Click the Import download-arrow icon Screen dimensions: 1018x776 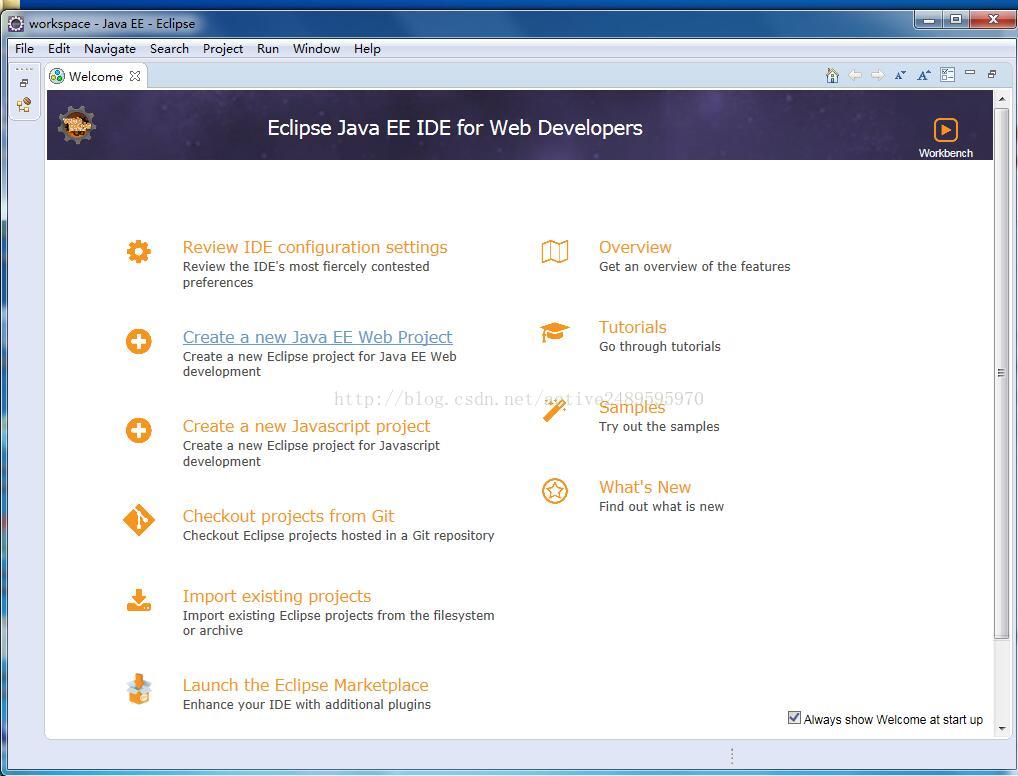point(138,600)
